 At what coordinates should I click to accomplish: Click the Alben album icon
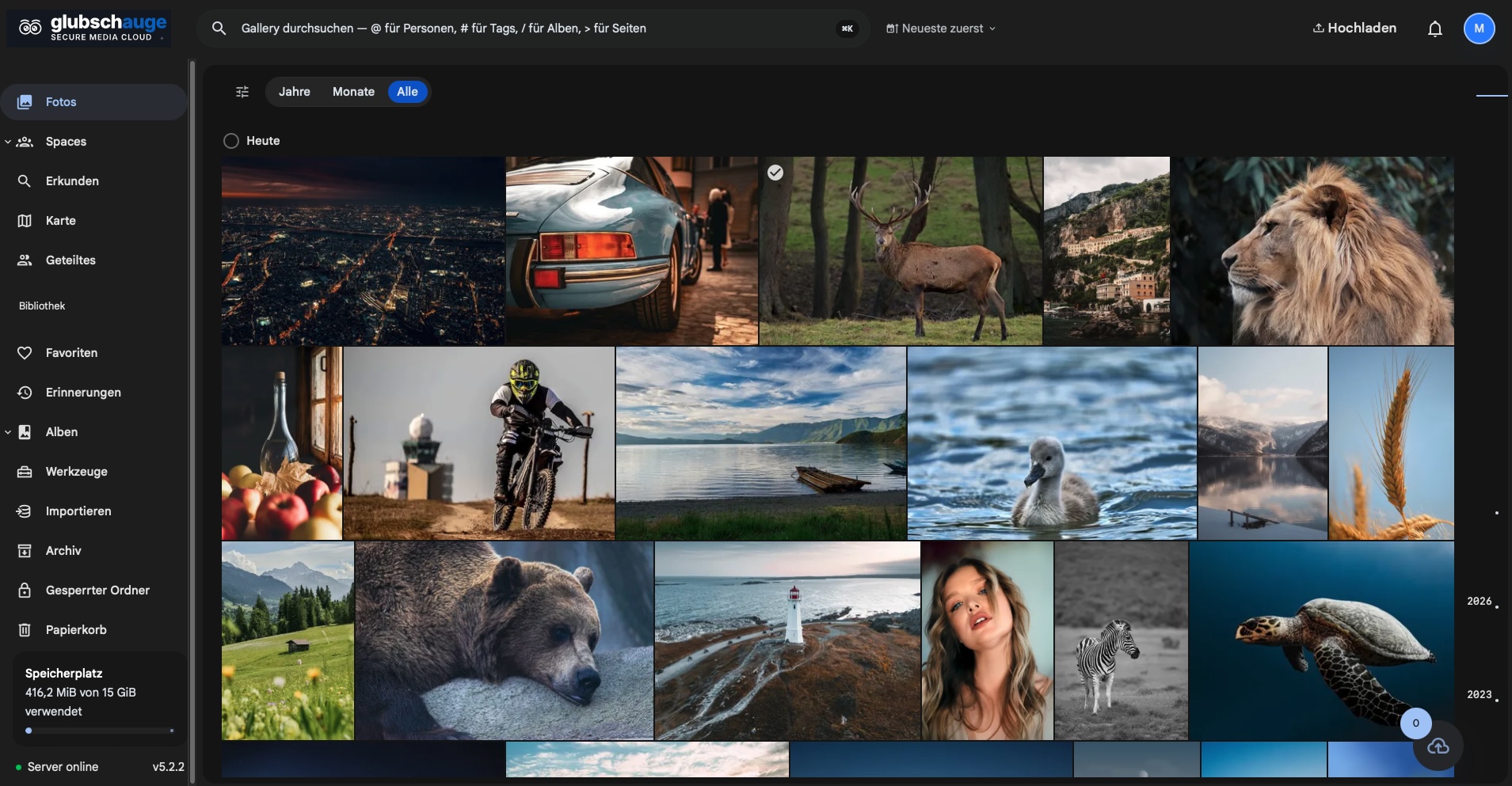[x=25, y=432]
